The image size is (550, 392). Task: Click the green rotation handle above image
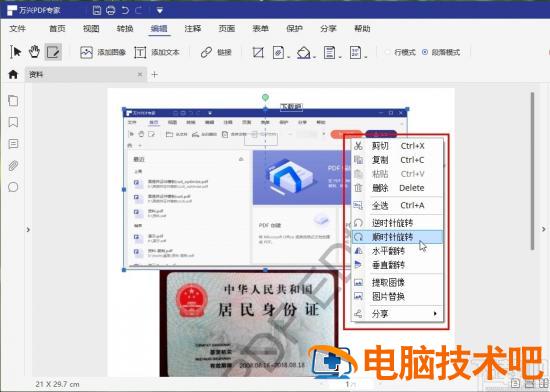click(x=266, y=97)
